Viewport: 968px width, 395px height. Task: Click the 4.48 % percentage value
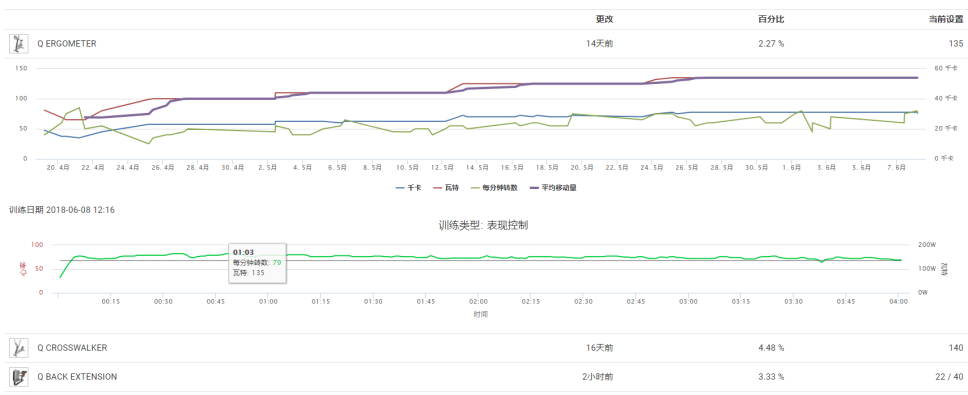coord(772,348)
